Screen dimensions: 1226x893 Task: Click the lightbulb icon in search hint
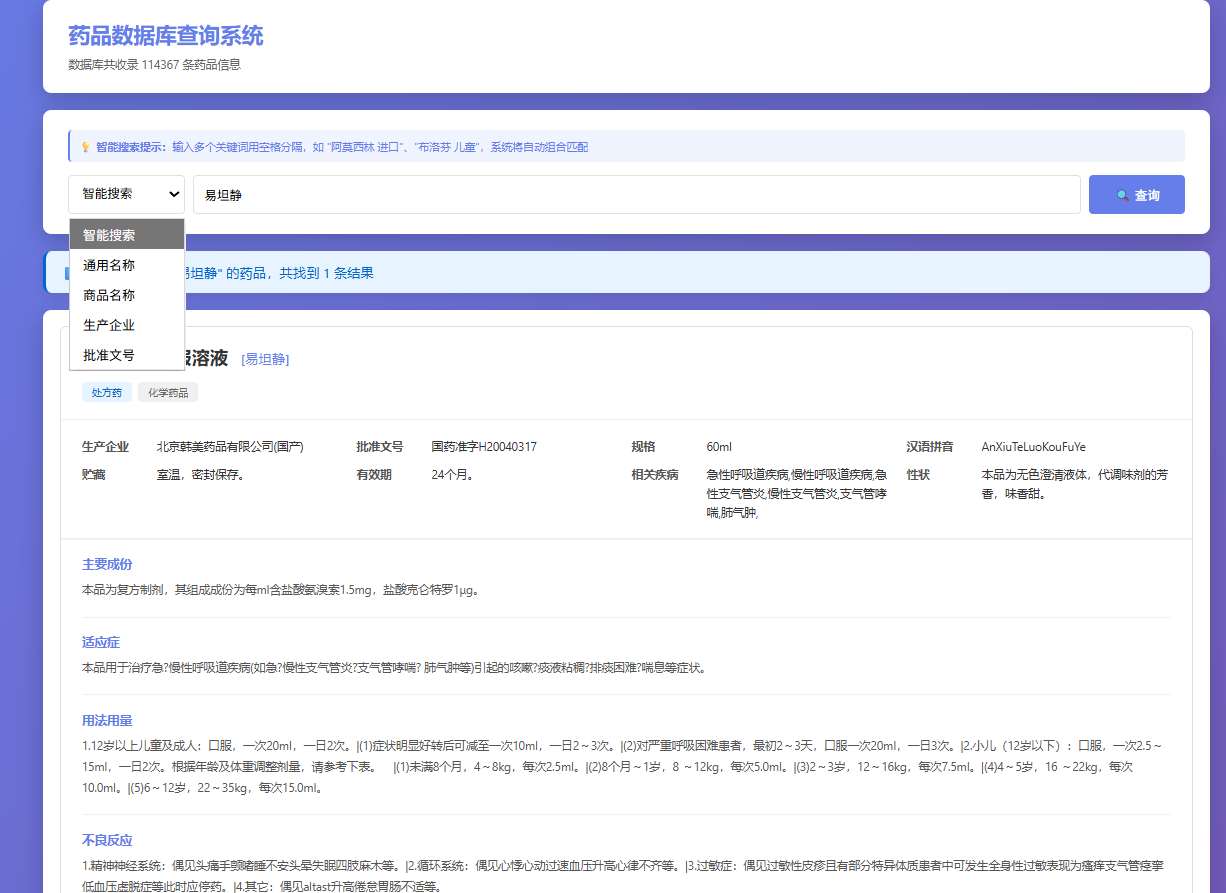tap(85, 147)
